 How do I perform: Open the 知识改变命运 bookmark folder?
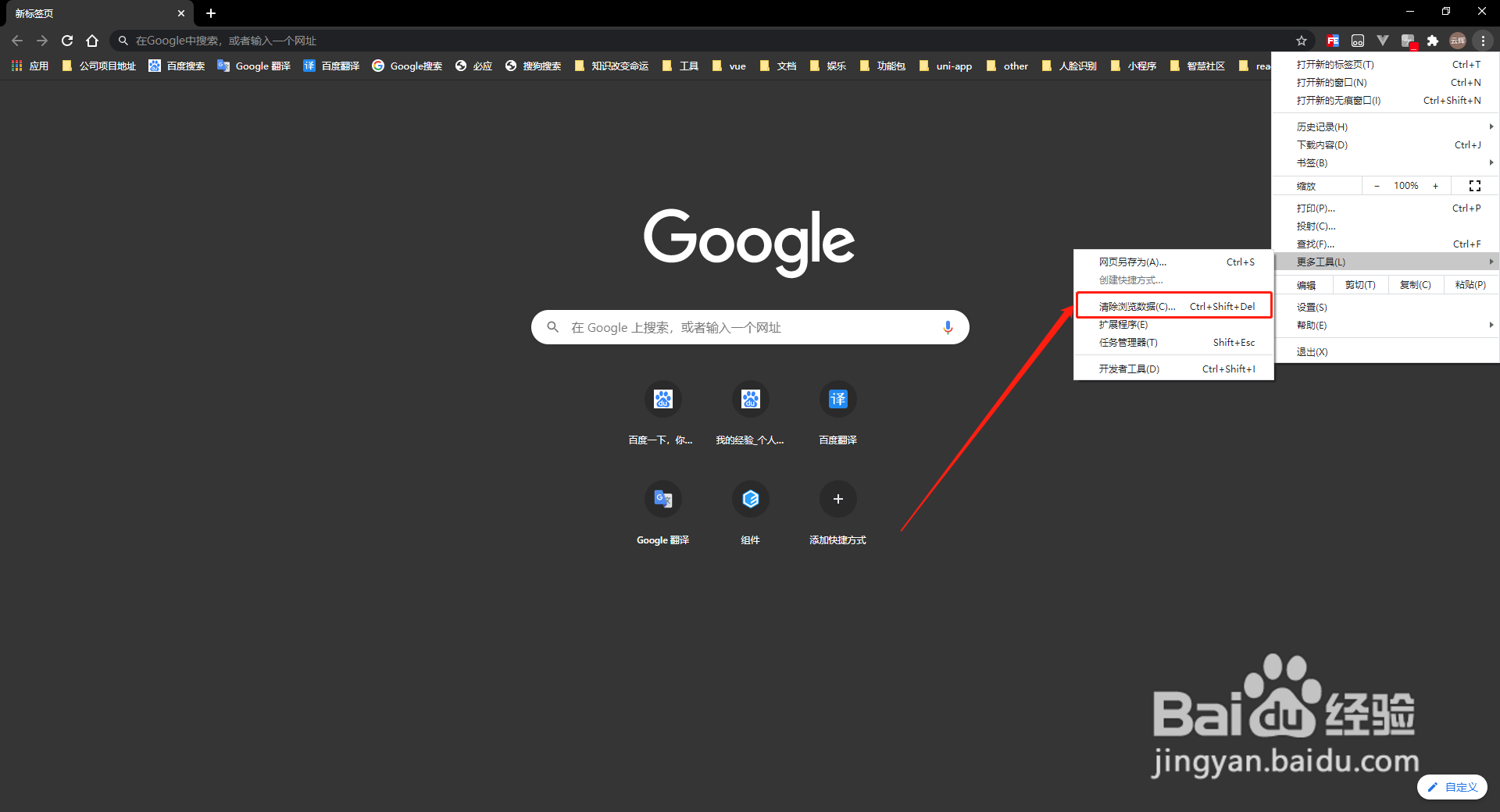(x=612, y=66)
